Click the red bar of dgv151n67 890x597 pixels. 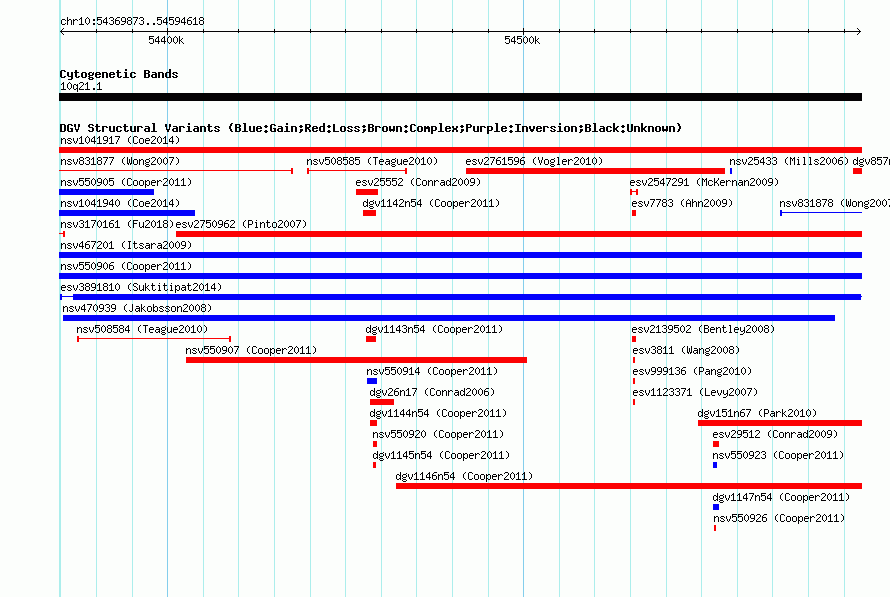(780, 423)
